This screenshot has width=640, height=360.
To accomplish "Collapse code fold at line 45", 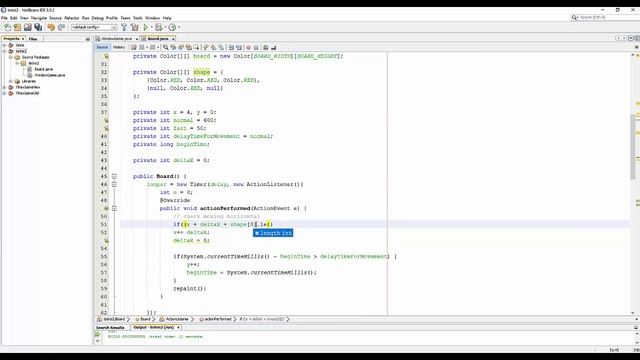I will (x=114, y=176).
